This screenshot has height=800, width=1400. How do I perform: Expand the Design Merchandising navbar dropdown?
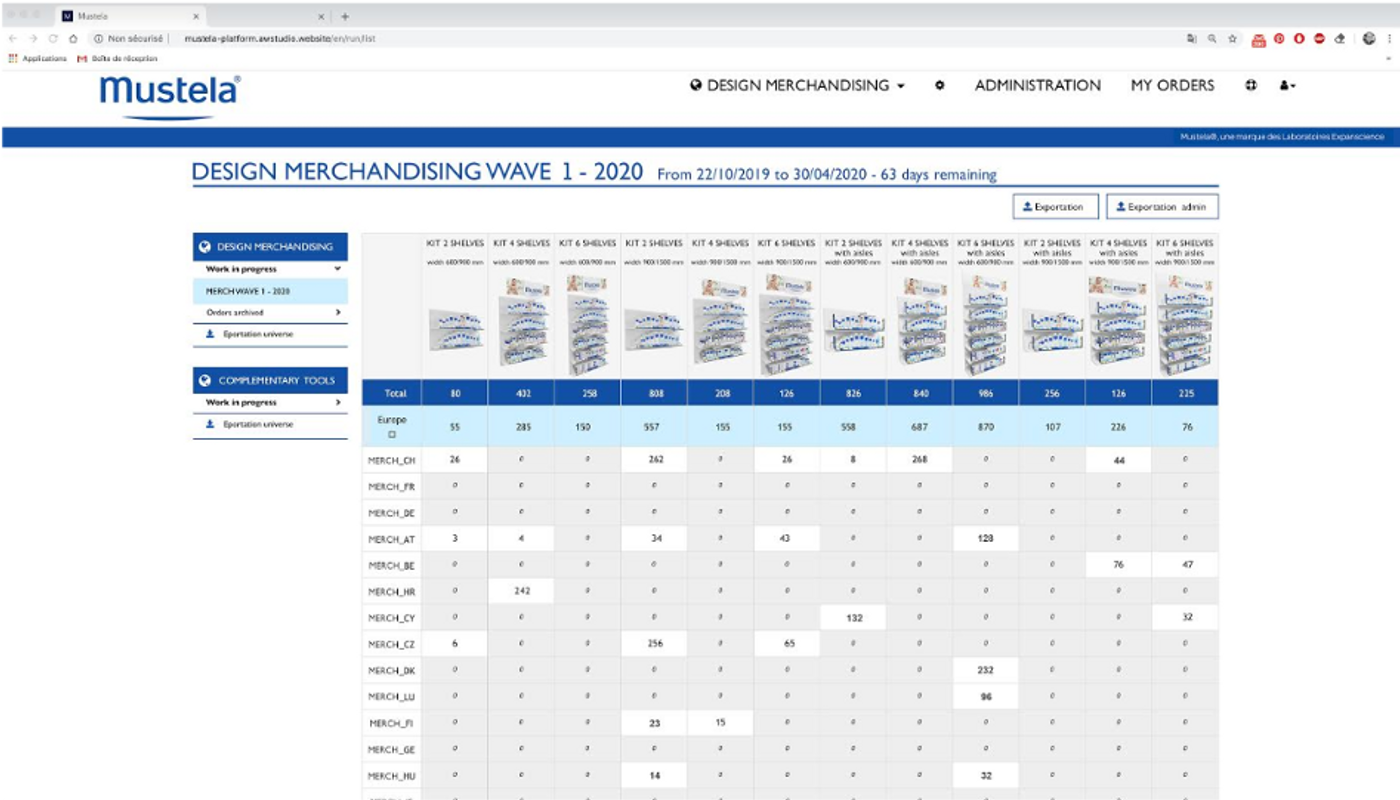point(797,86)
